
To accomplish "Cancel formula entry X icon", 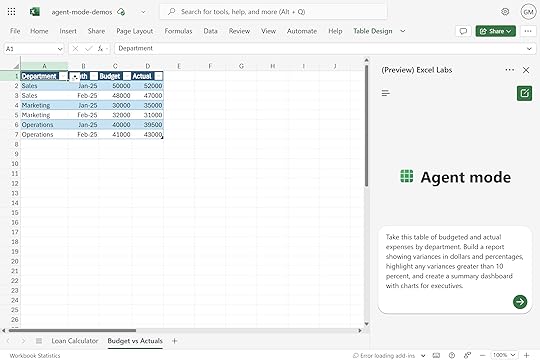I will (75, 49).
